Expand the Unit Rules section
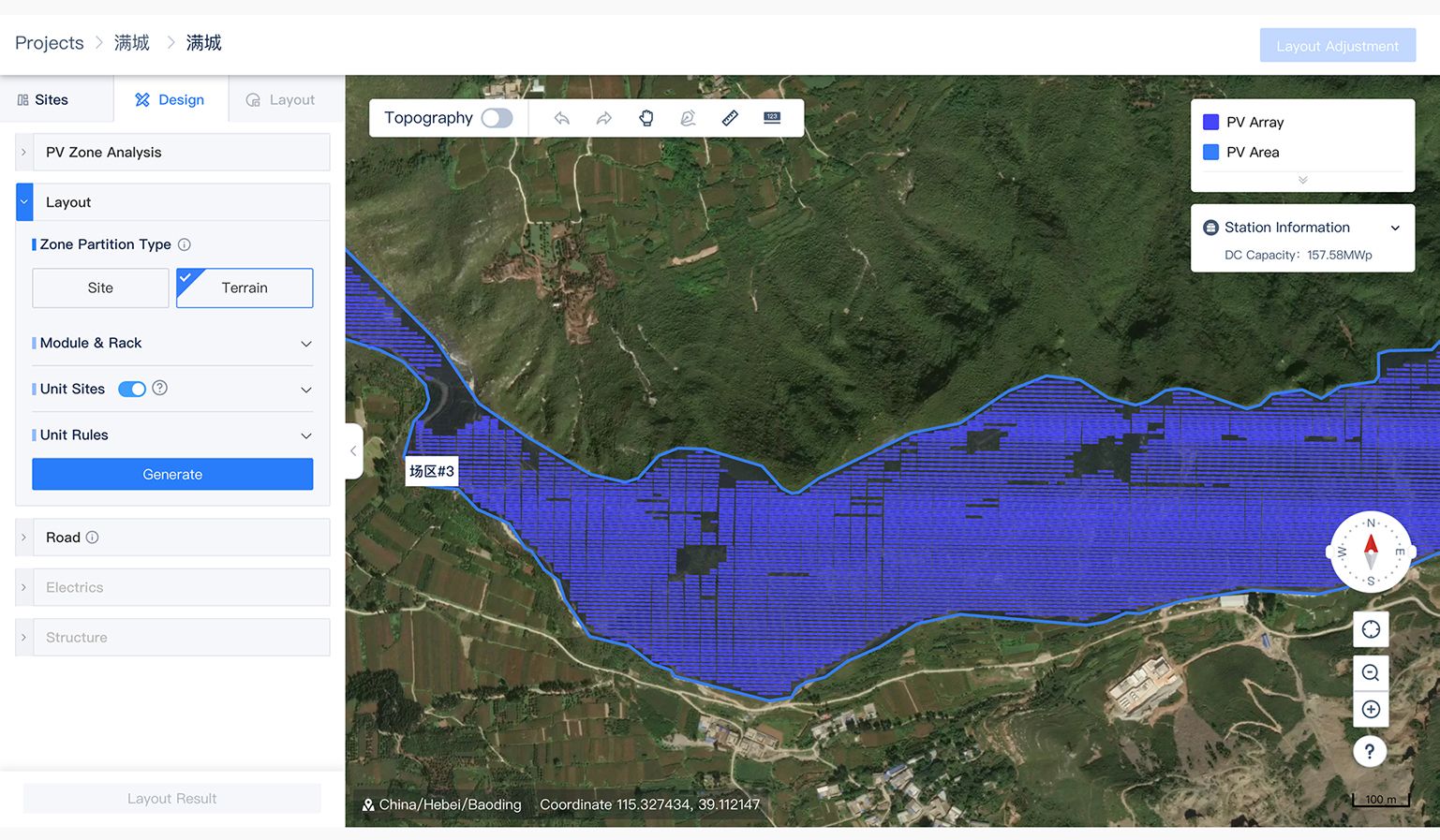 pos(305,435)
